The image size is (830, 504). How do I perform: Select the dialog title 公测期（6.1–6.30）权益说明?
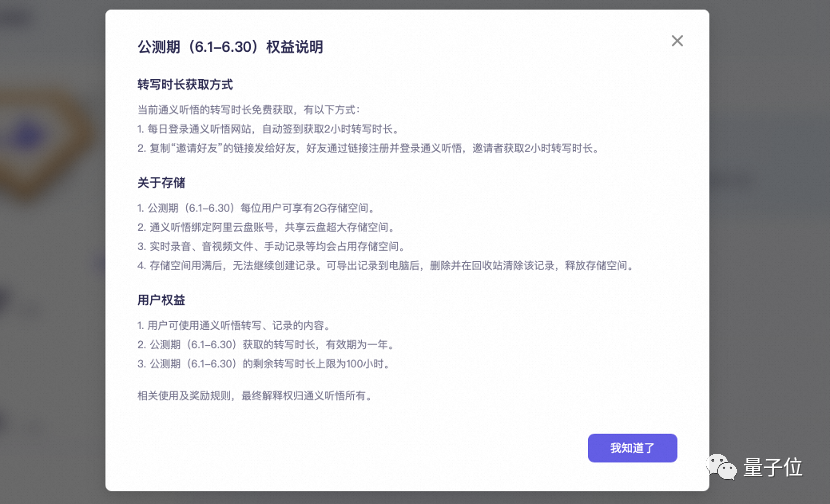230,47
